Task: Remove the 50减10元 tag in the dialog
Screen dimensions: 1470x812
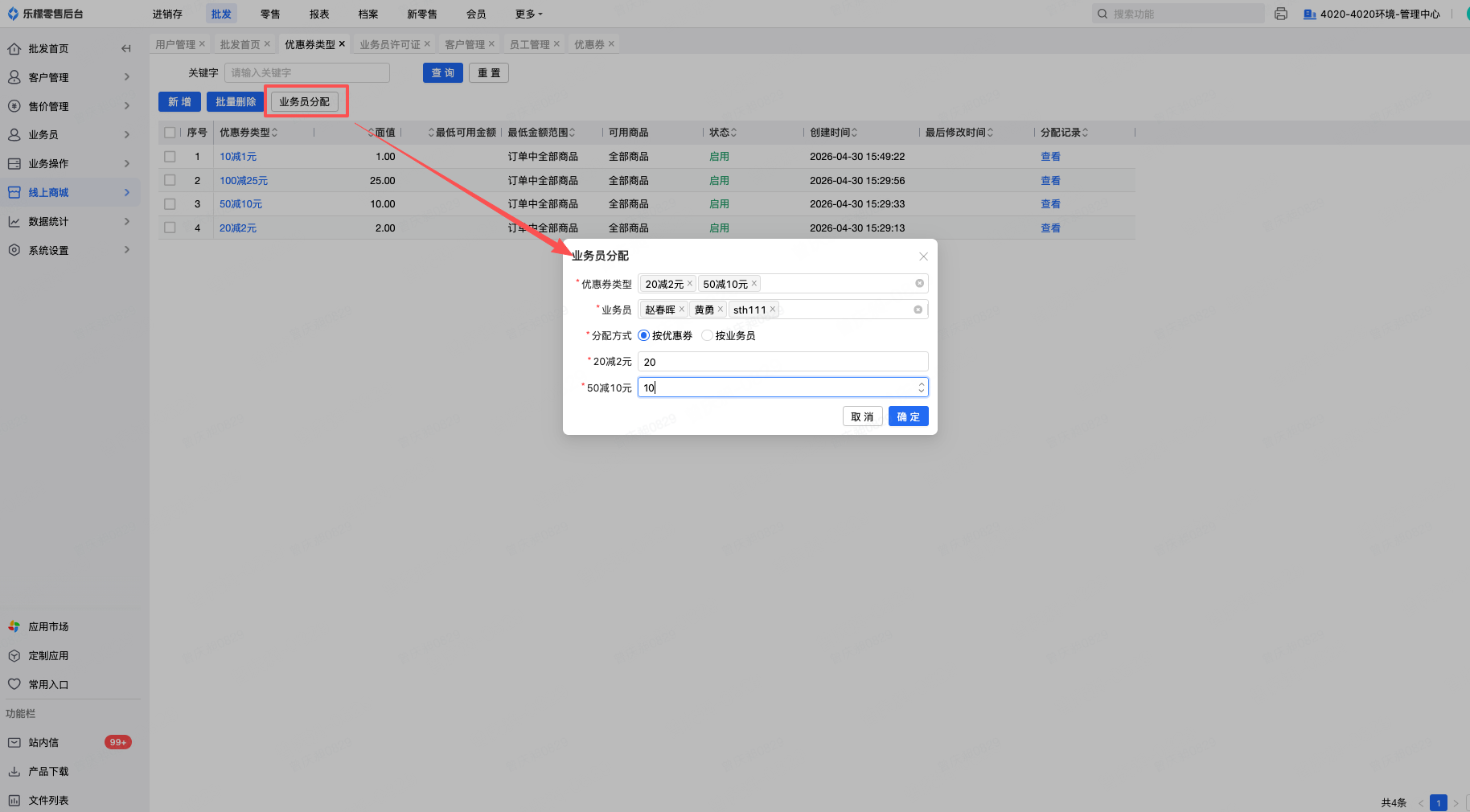Action: tap(754, 284)
